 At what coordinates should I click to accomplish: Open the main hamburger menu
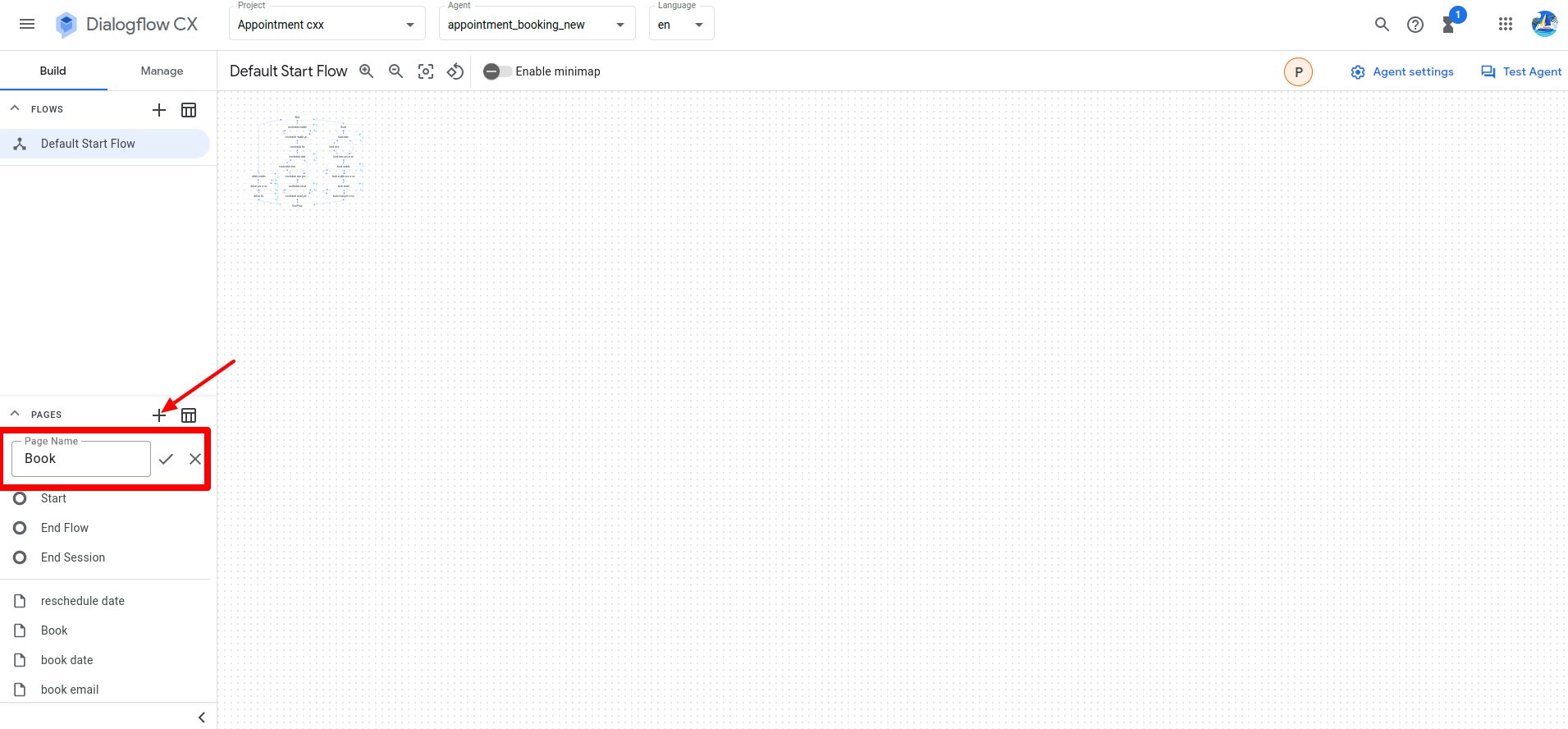click(27, 24)
